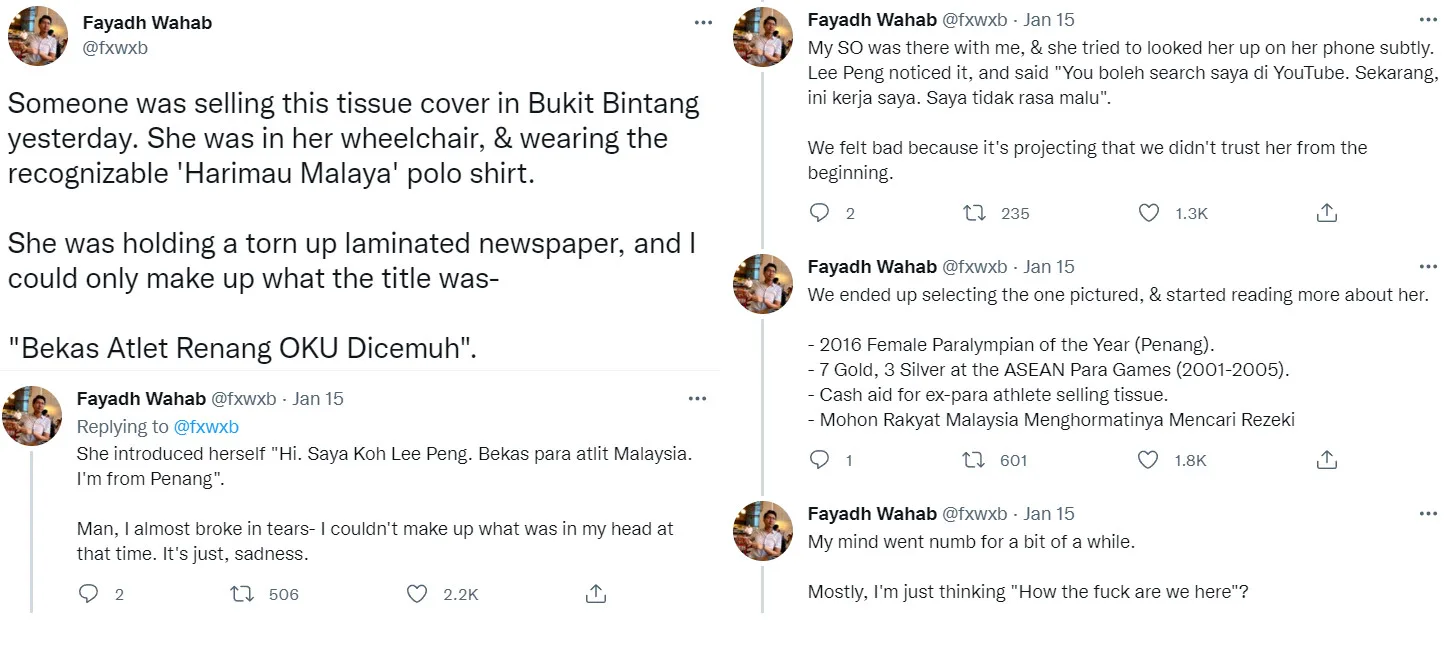
Task: Open the @fxwxb link after 'Replying to'
Action: [x=206, y=427]
